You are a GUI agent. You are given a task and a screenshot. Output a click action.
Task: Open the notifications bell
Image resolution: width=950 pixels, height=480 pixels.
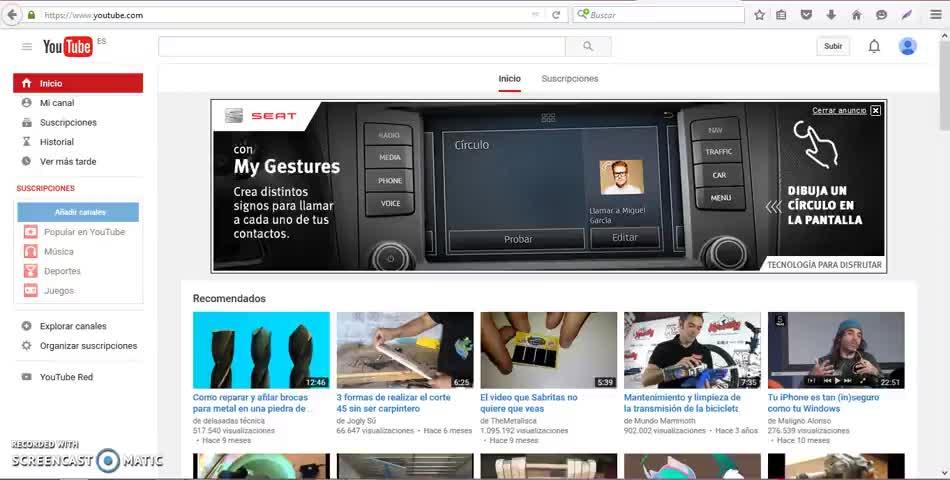(874, 46)
